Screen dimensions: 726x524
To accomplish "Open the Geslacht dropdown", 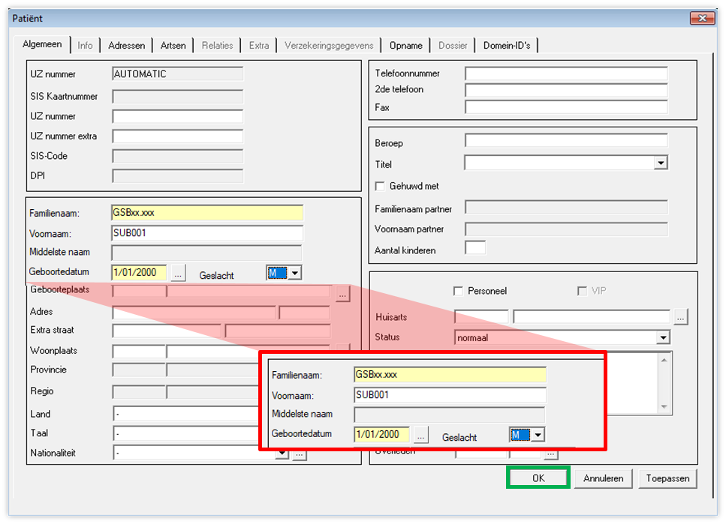I will 294,272.
